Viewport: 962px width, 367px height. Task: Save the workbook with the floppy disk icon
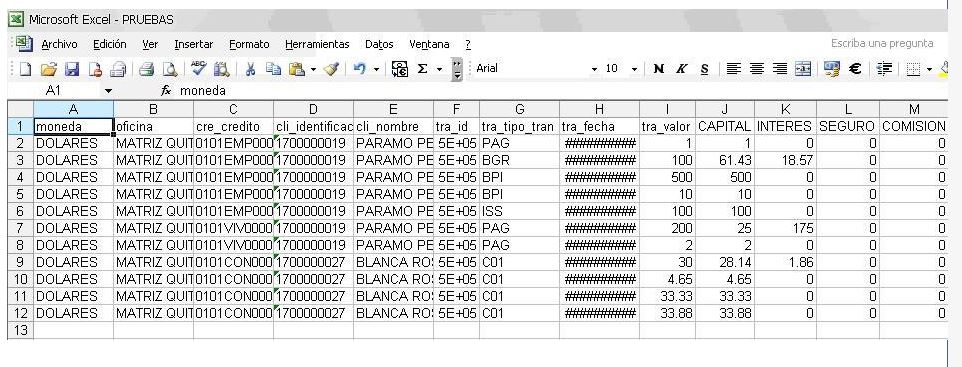72,69
